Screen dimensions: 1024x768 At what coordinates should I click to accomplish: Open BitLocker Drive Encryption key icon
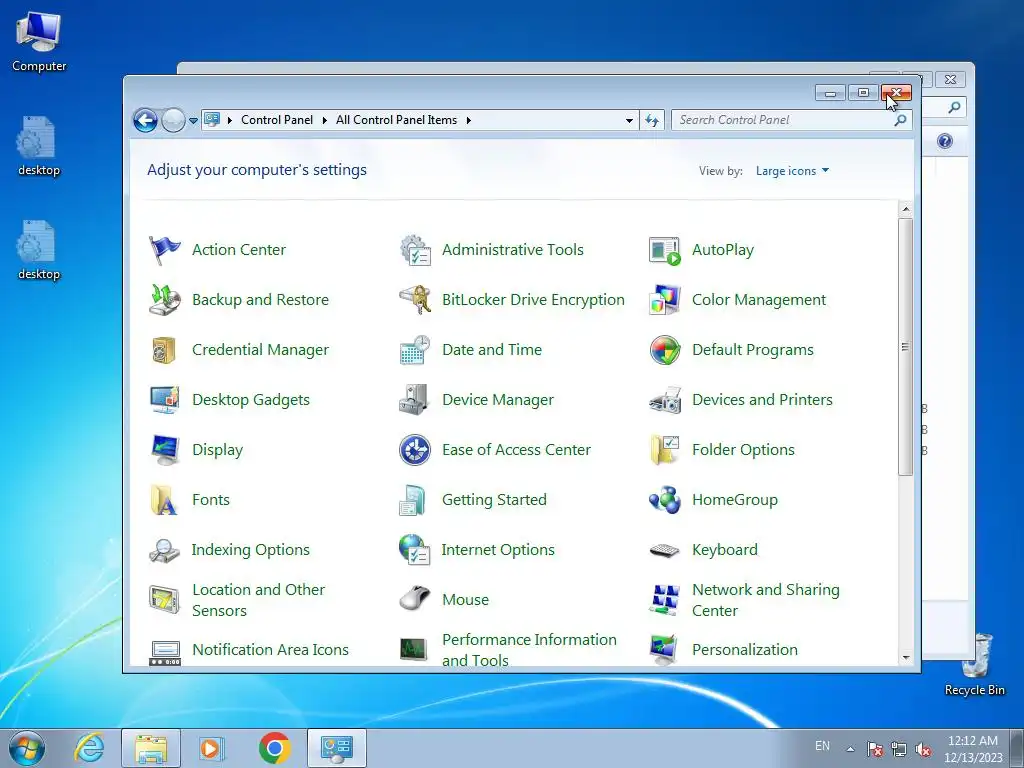tap(415, 300)
